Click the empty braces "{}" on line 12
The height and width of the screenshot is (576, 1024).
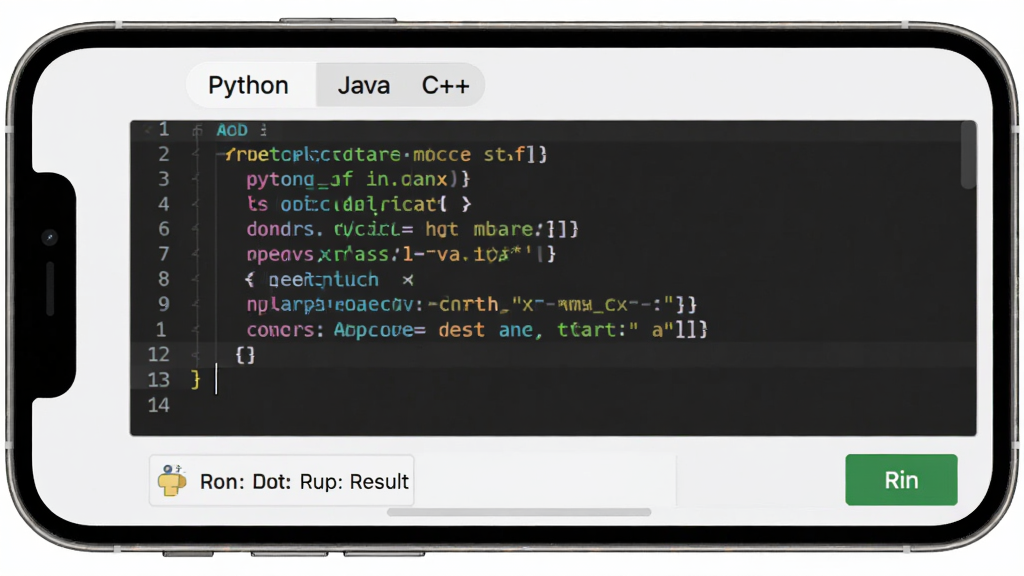(245, 355)
